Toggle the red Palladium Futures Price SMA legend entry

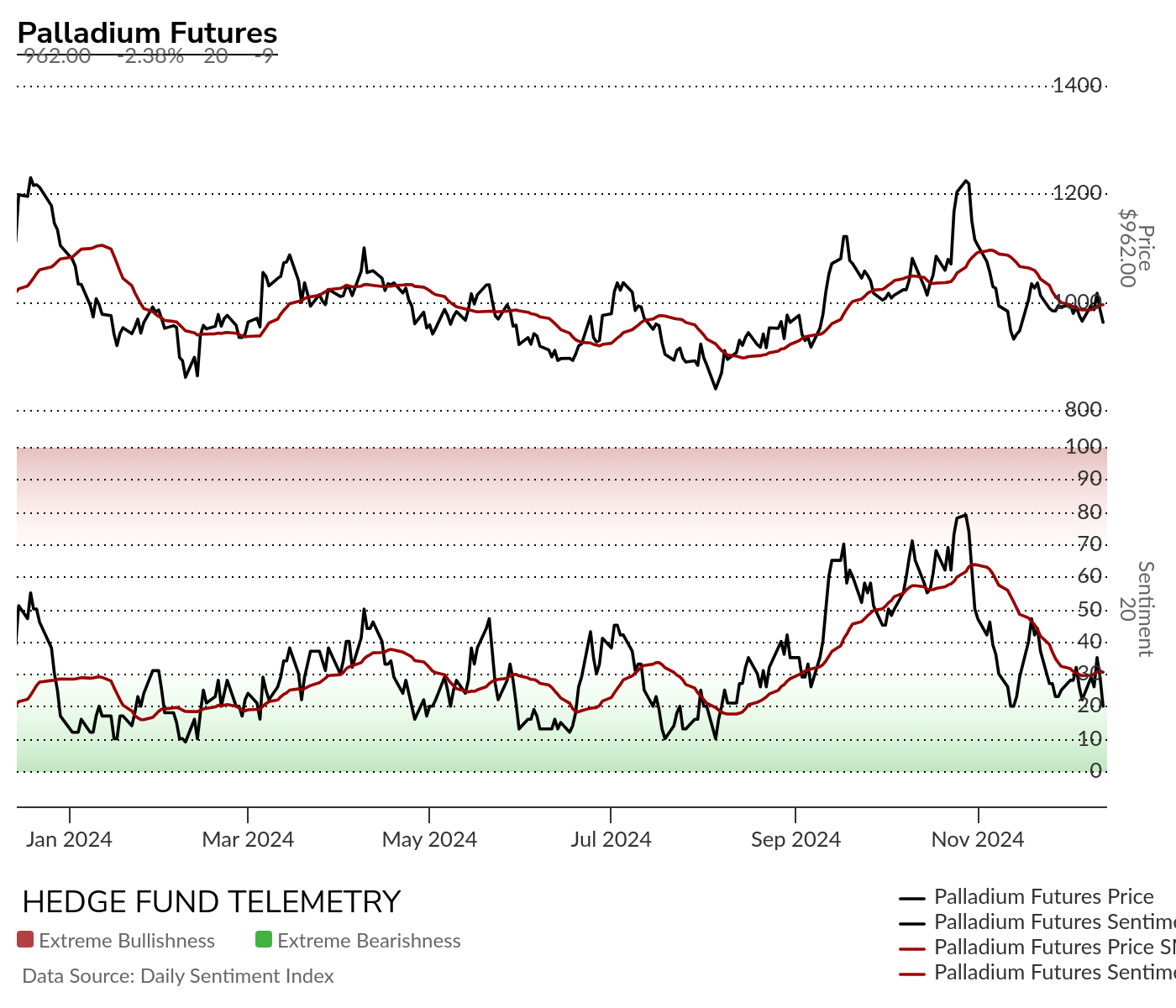coord(1037,948)
